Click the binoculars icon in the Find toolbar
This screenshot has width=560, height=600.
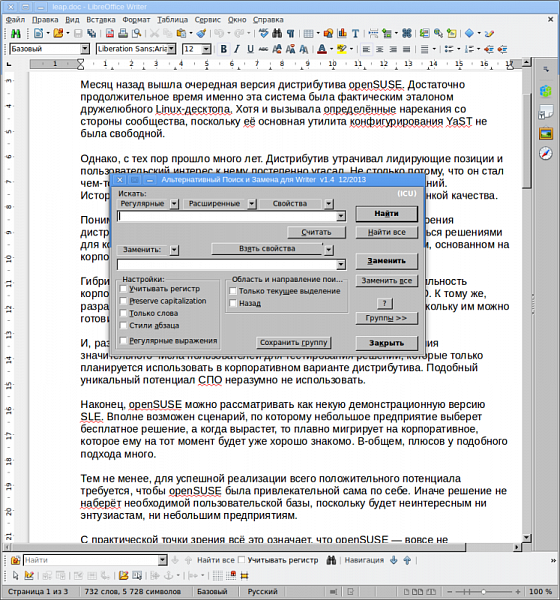coord(331,560)
